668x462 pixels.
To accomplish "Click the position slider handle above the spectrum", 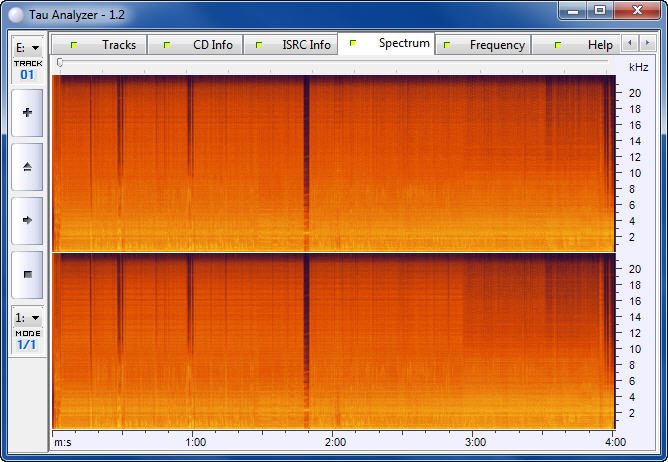I will click(60, 63).
